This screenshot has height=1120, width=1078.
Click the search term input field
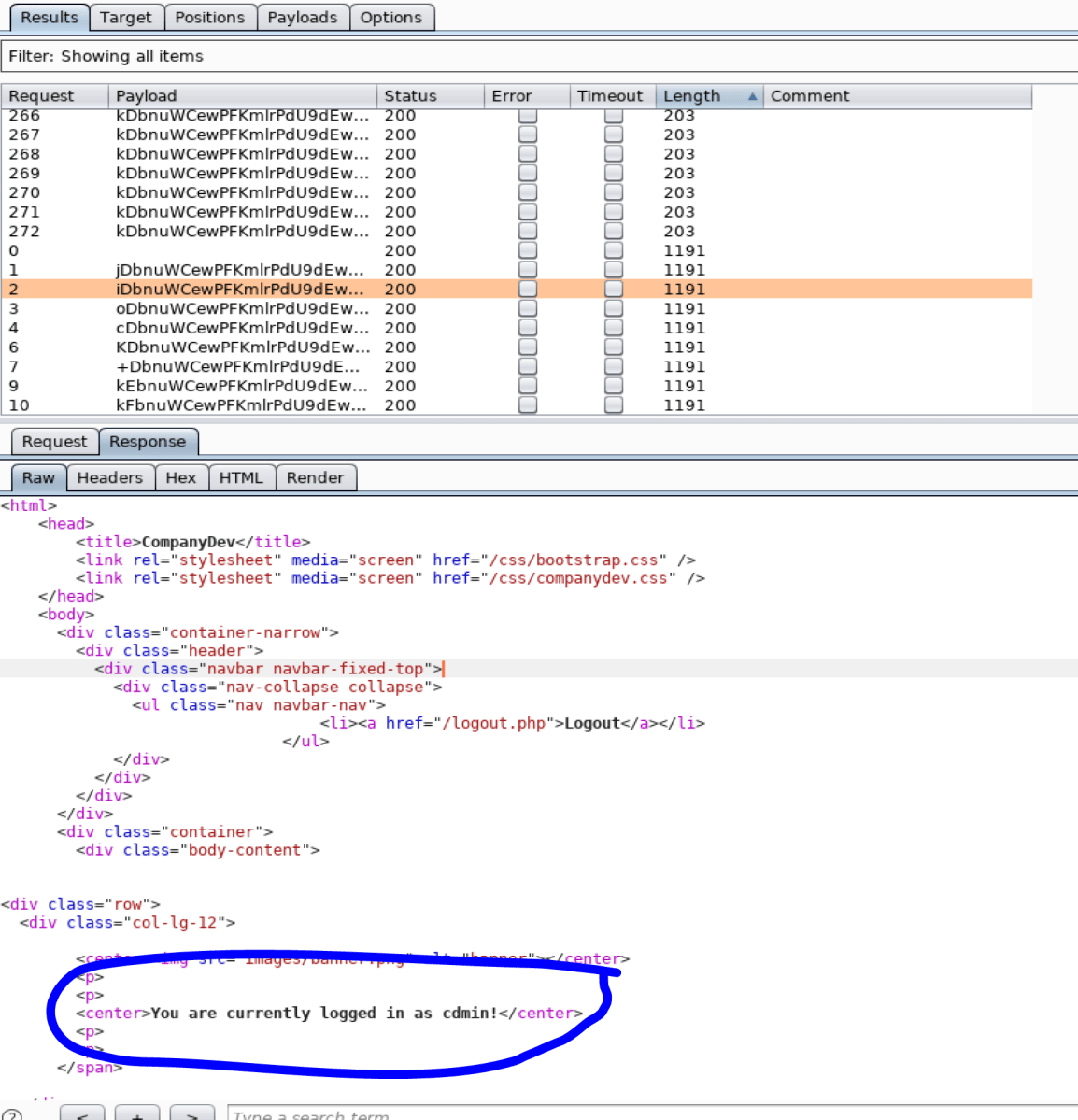[374, 1113]
